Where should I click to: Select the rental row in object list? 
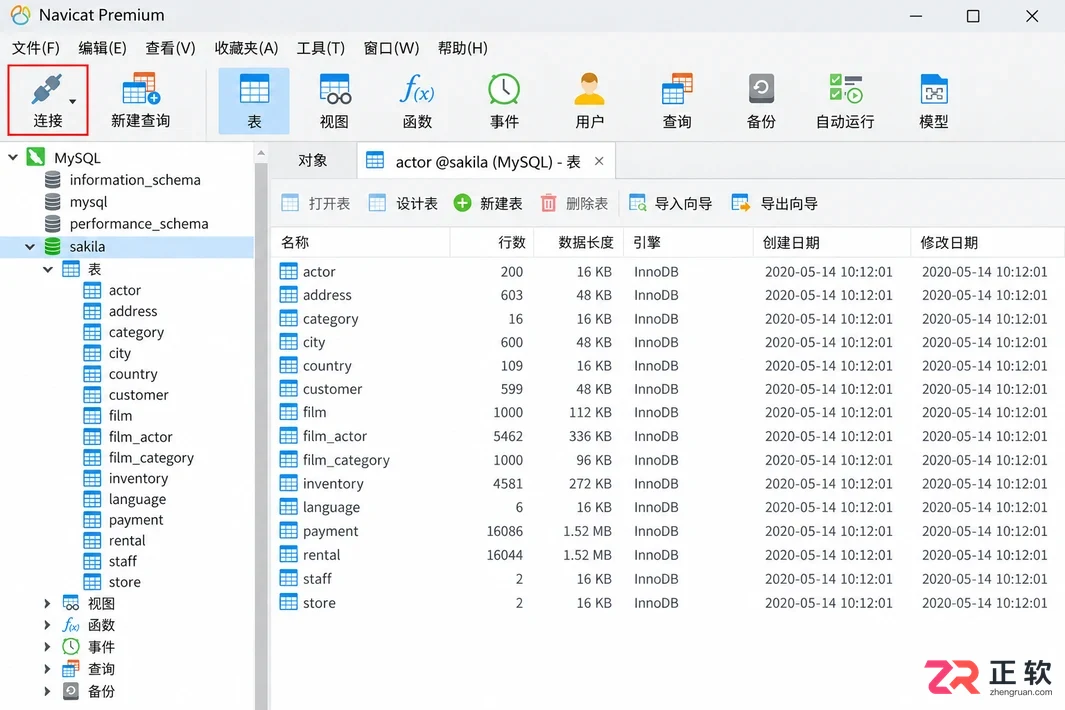coord(667,555)
